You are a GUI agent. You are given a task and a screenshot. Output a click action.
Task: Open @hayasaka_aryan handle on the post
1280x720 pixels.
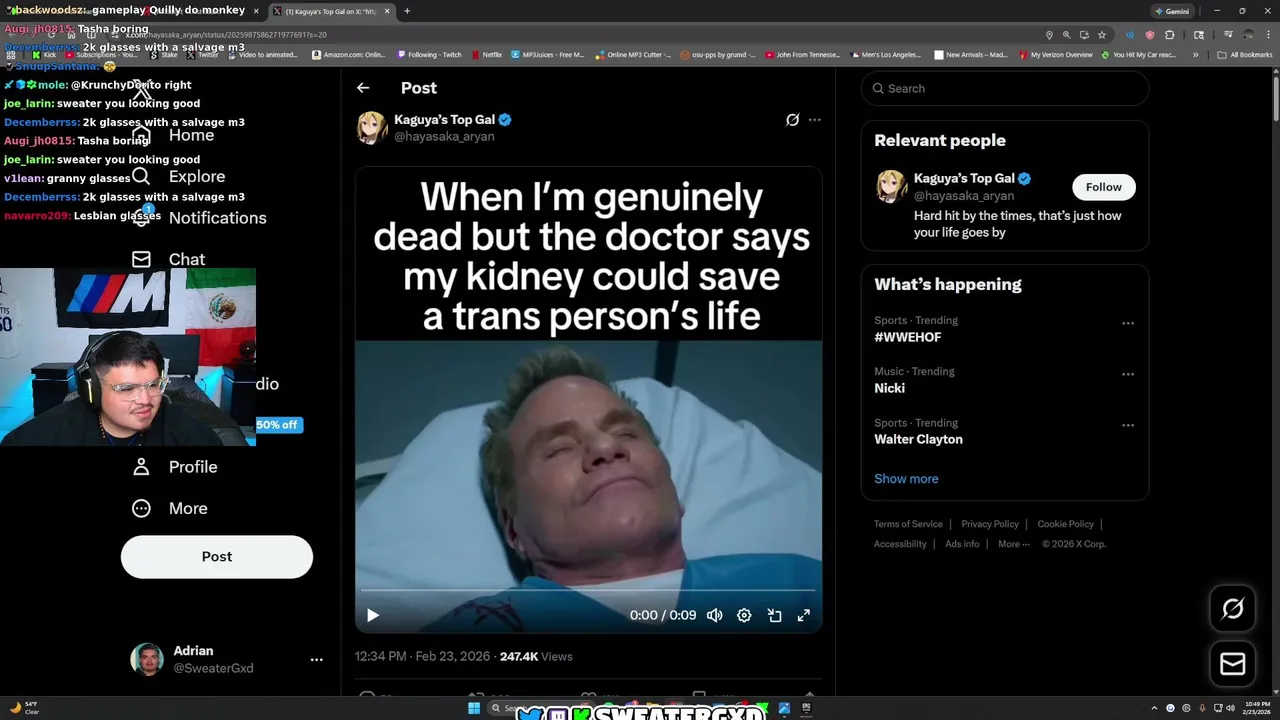[444, 136]
